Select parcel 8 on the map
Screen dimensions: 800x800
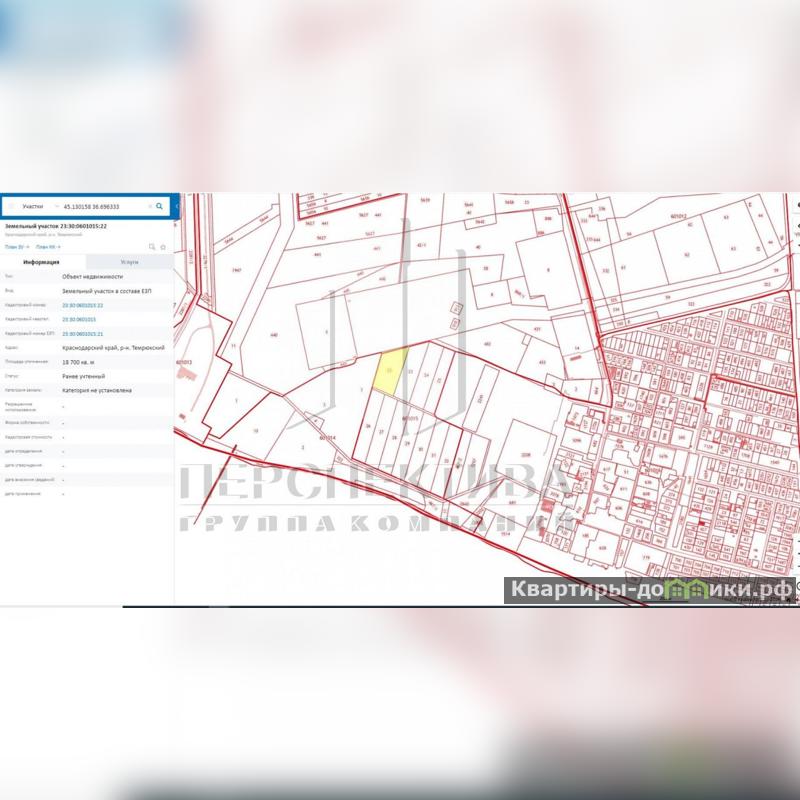click(547, 270)
